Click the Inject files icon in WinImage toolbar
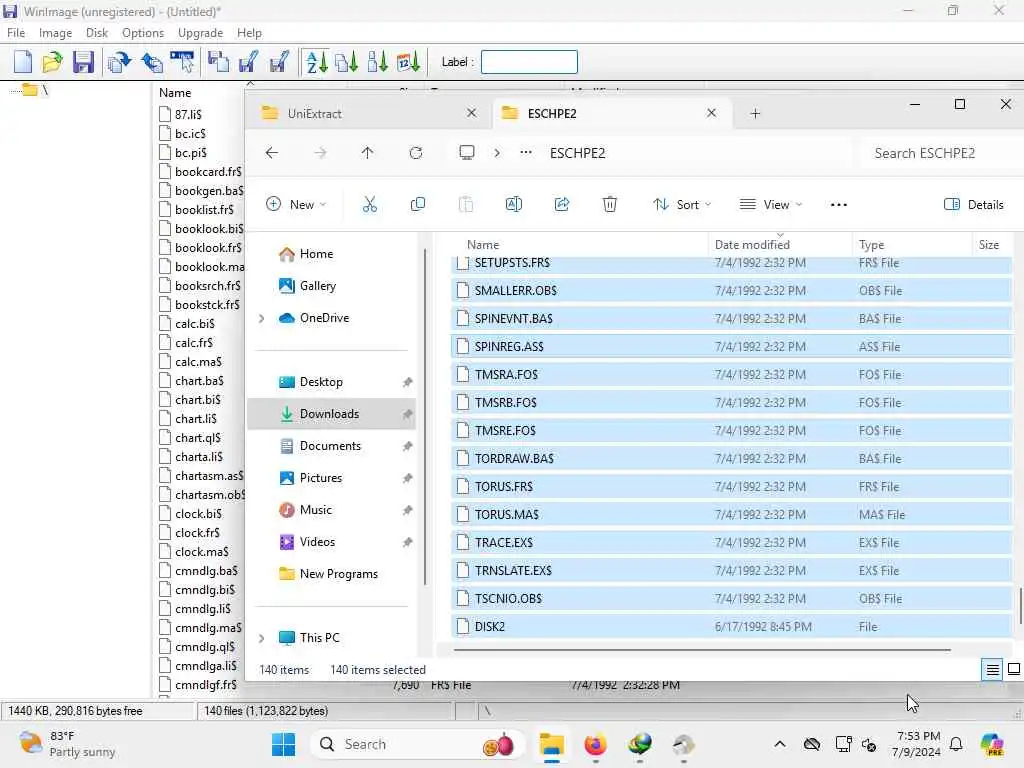The width and height of the screenshot is (1024, 768). click(x=152, y=62)
